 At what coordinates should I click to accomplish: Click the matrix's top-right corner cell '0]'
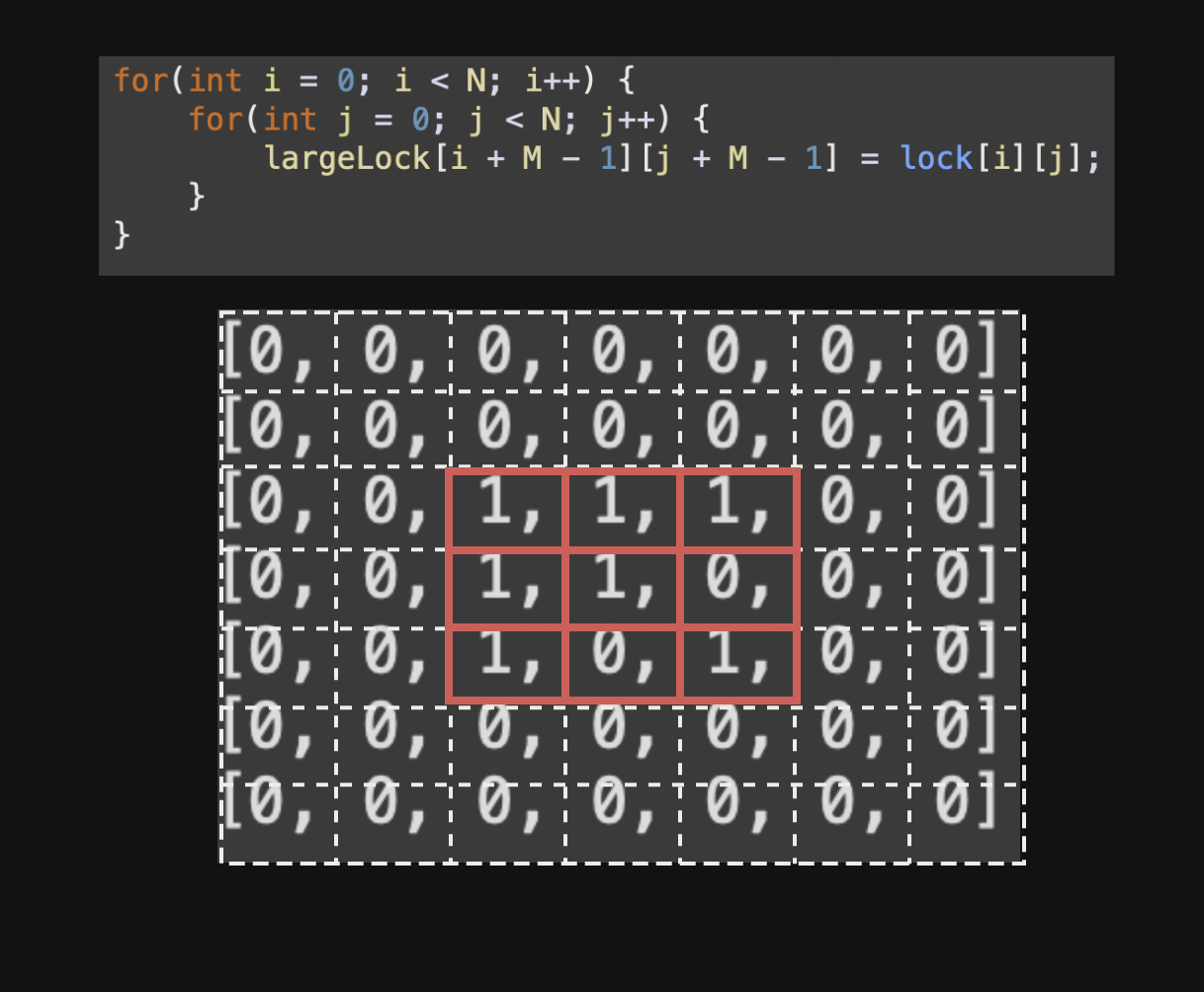click(966, 351)
